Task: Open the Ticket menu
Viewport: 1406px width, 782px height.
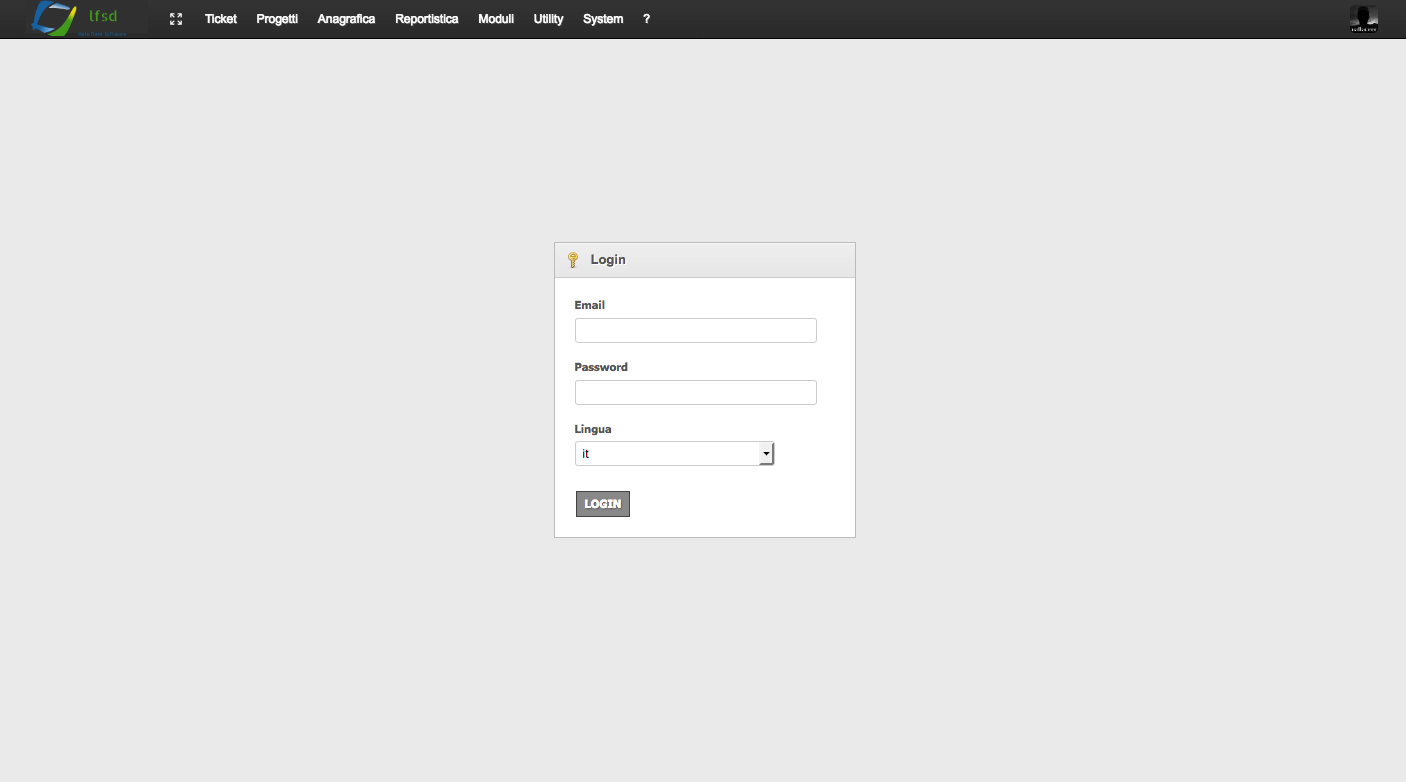Action: [220, 18]
